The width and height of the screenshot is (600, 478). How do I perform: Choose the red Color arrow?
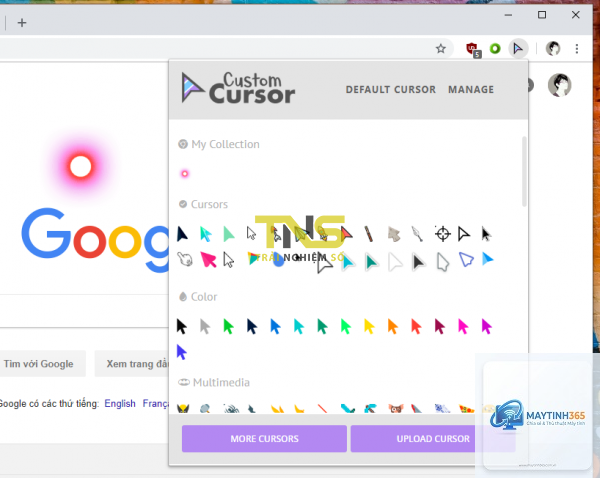[x=416, y=326]
